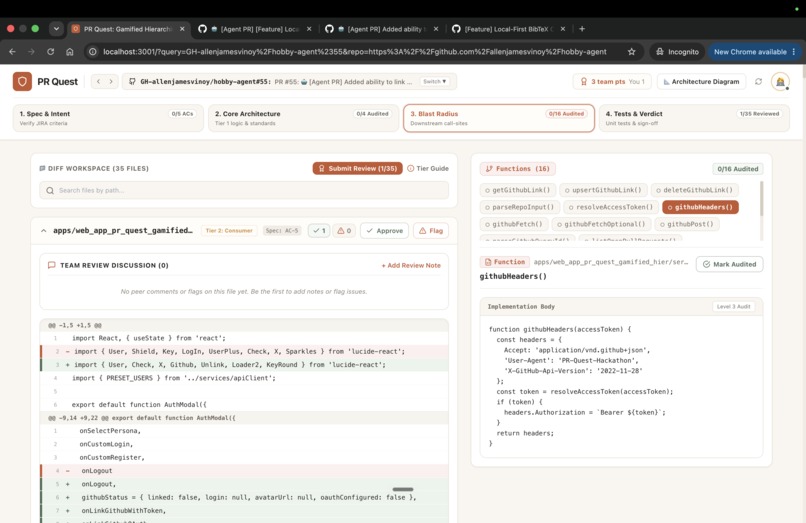
Task: Switch to the Agent PR Added ability tab
Action: [x=381, y=29]
